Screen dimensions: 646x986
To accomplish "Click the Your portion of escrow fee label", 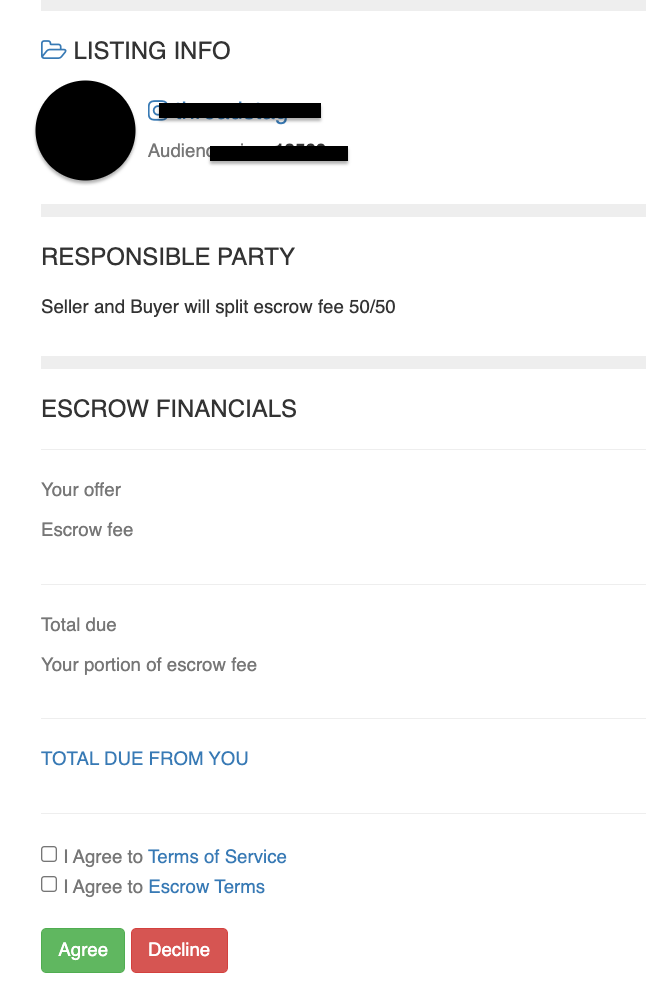I will tap(149, 665).
